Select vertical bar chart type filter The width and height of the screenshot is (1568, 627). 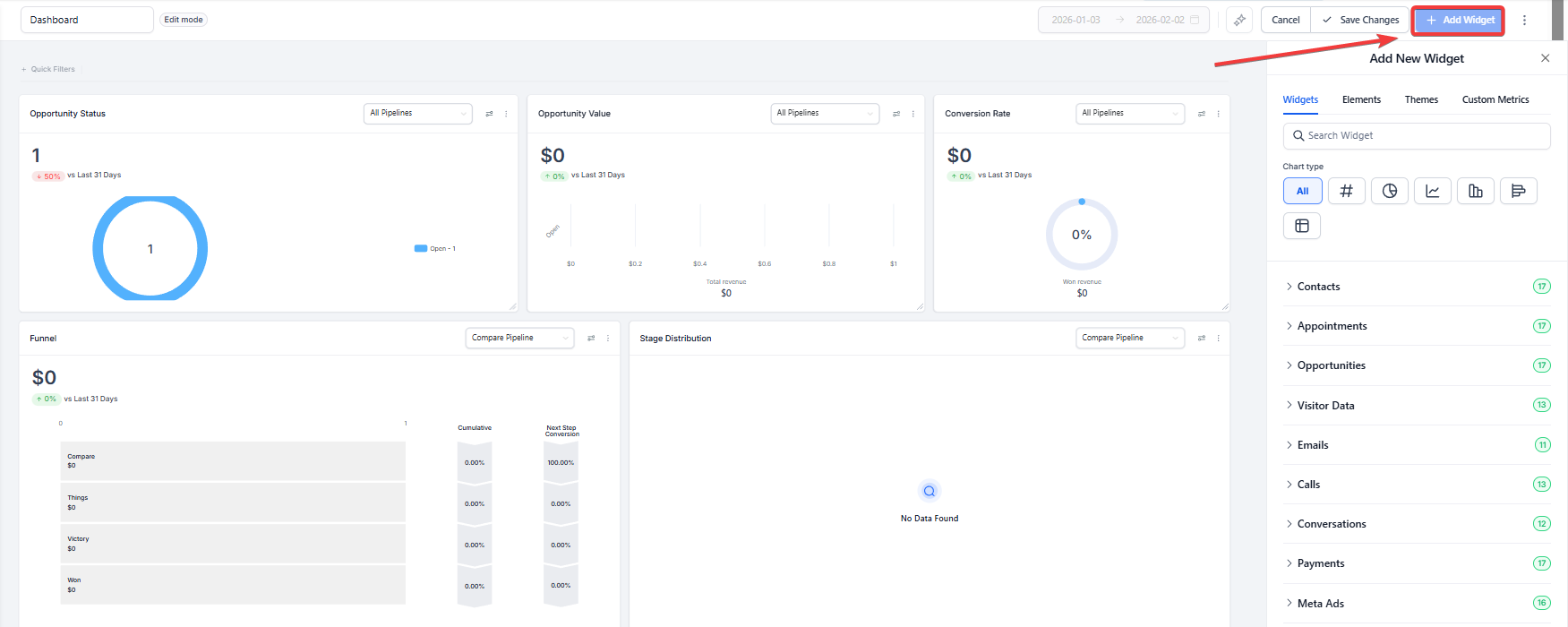(1475, 191)
